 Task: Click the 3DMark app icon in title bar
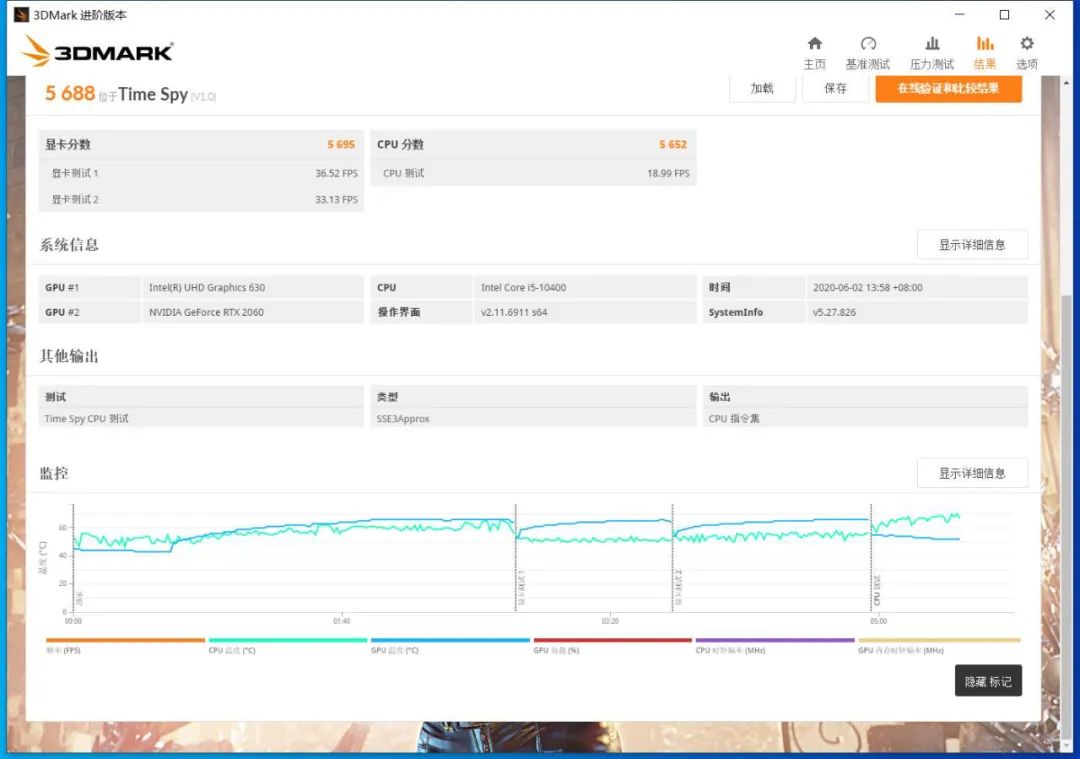coord(21,14)
